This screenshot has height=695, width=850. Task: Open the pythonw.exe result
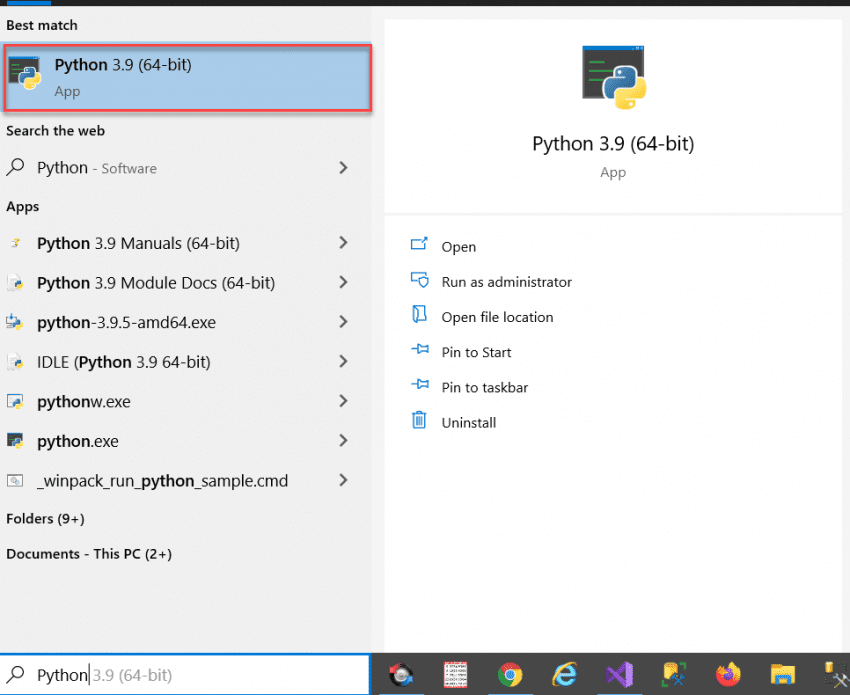[83, 402]
